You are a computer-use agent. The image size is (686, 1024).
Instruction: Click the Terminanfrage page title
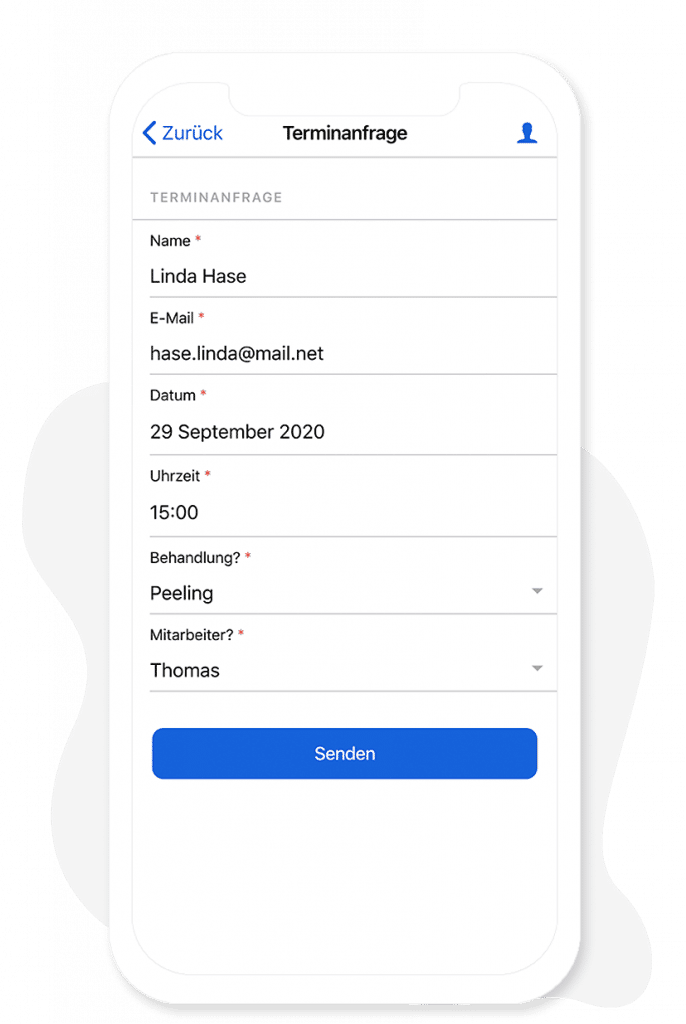tap(345, 133)
